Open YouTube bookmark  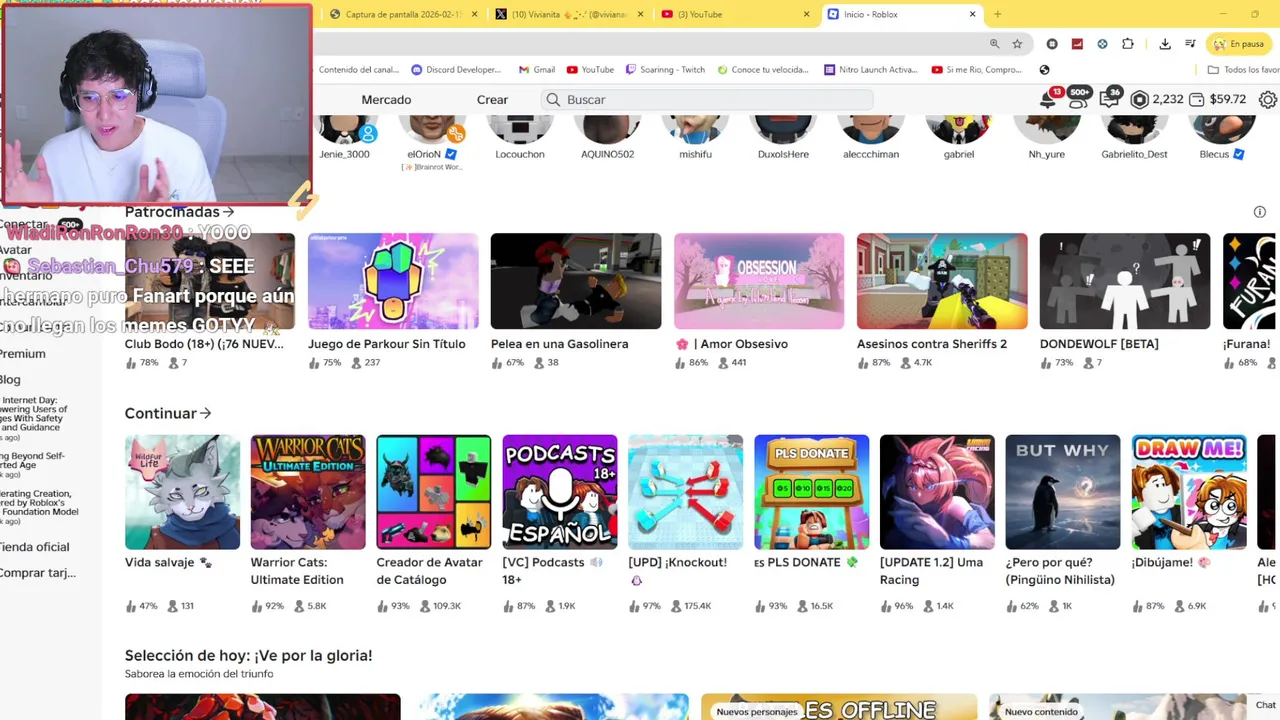click(590, 70)
